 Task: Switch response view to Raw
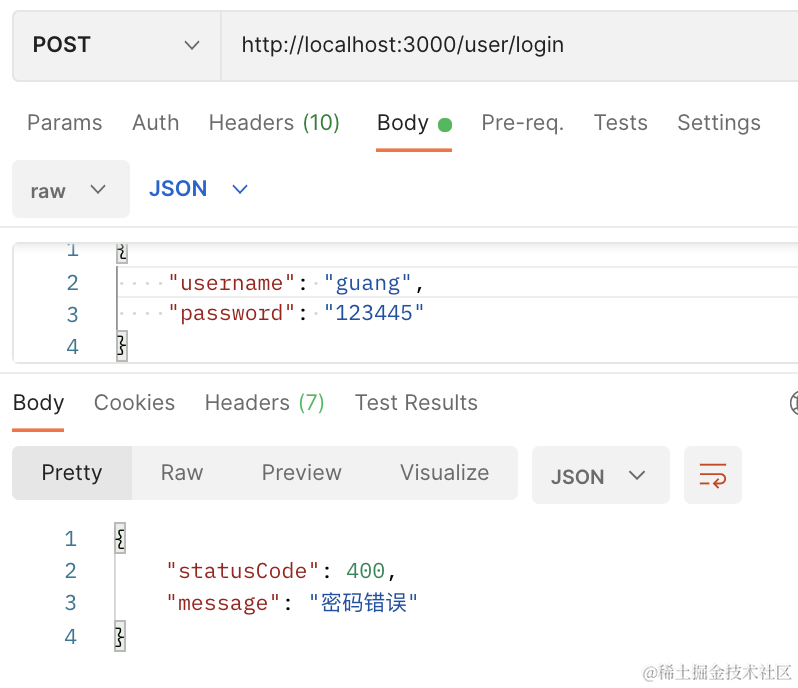point(182,473)
